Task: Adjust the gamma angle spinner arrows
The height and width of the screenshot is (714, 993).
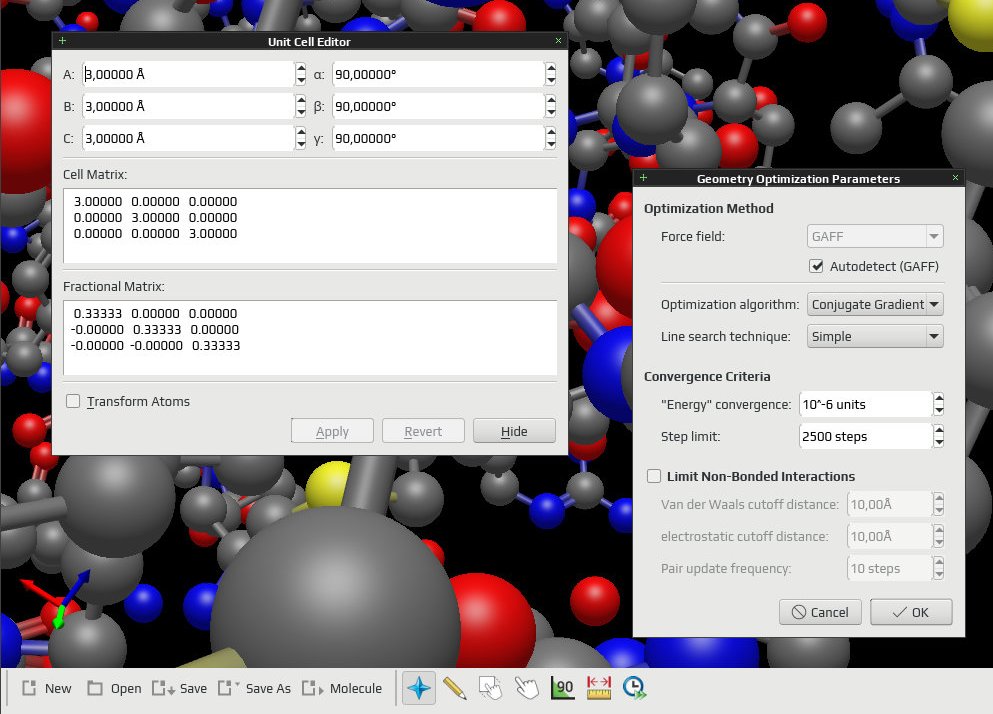Action: coord(551,138)
